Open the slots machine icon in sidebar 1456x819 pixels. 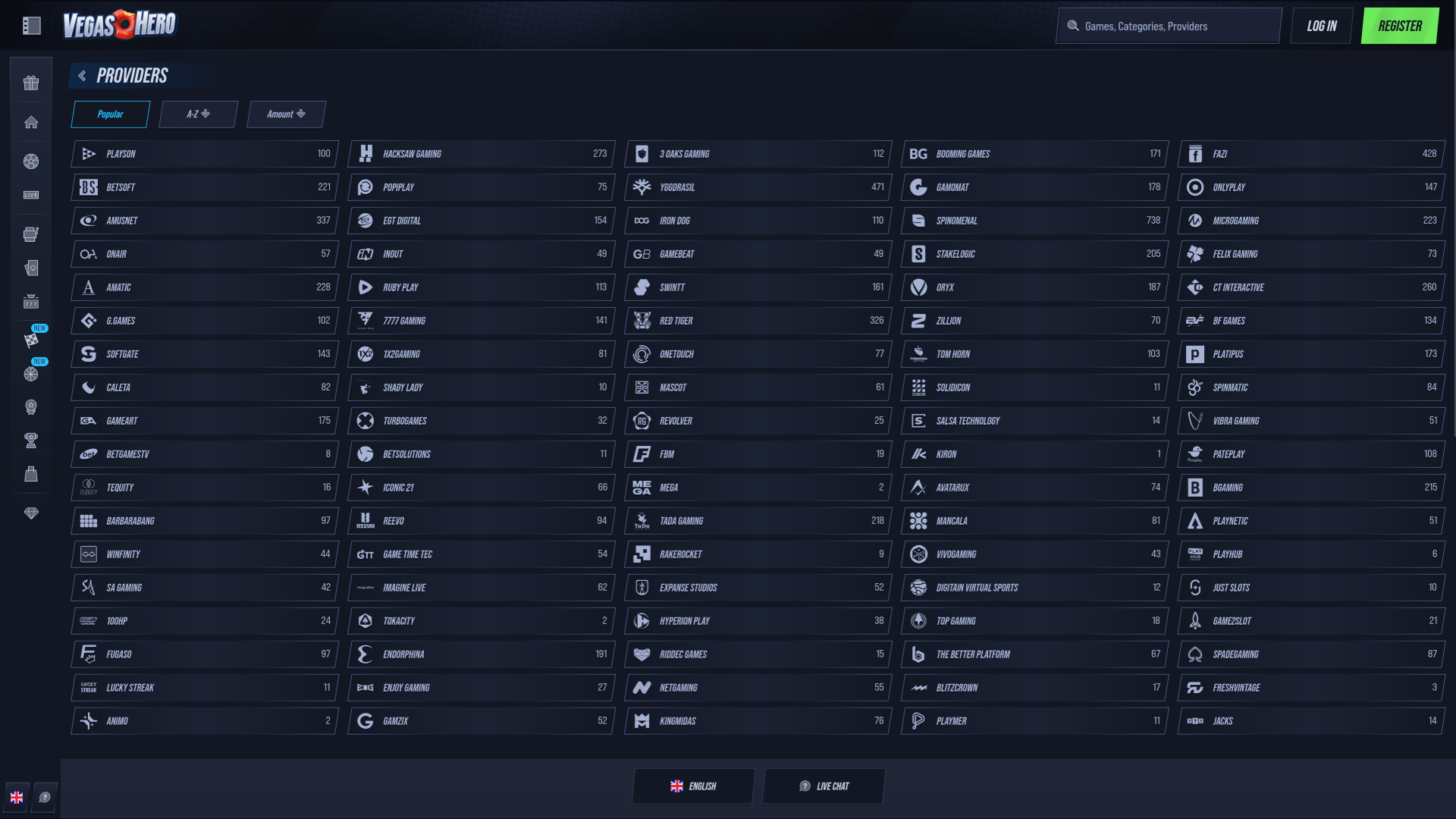30,234
